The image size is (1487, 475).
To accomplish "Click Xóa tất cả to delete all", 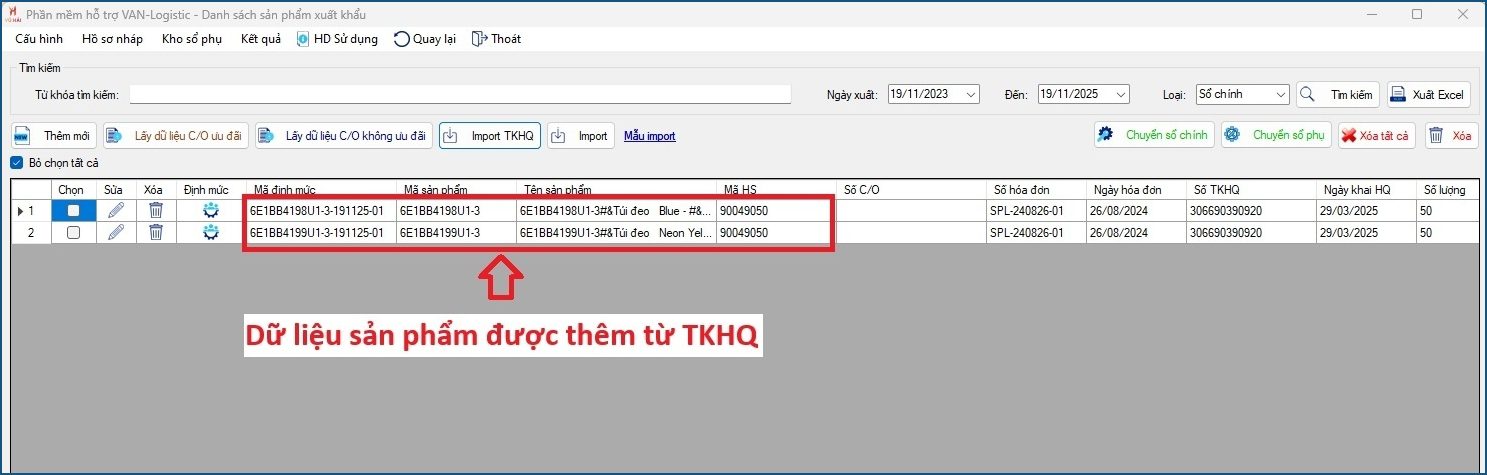I will (x=1377, y=136).
